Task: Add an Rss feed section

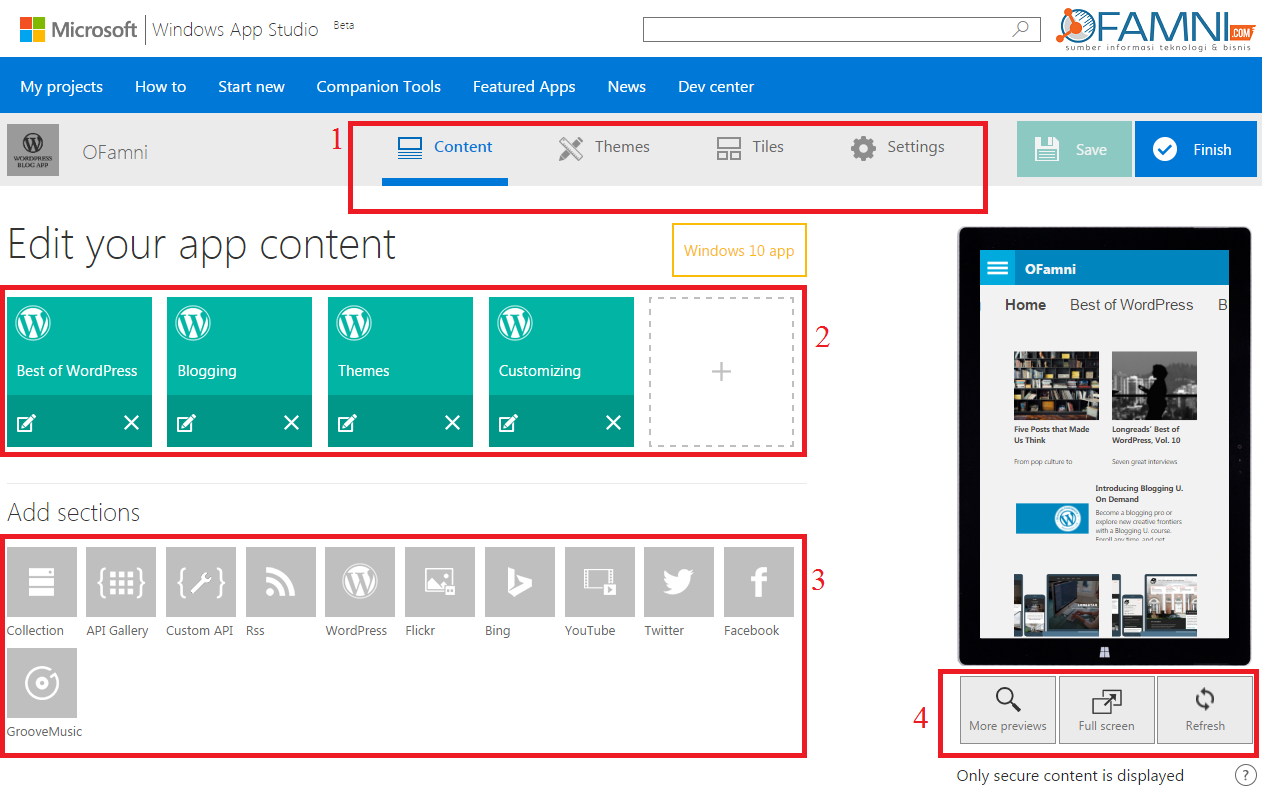Action: tap(280, 582)
